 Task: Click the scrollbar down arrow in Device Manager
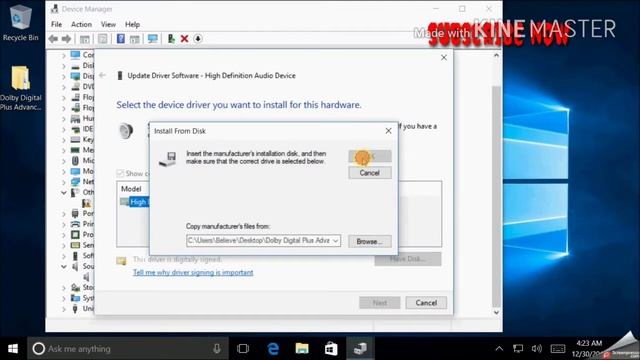click(496, 313)
